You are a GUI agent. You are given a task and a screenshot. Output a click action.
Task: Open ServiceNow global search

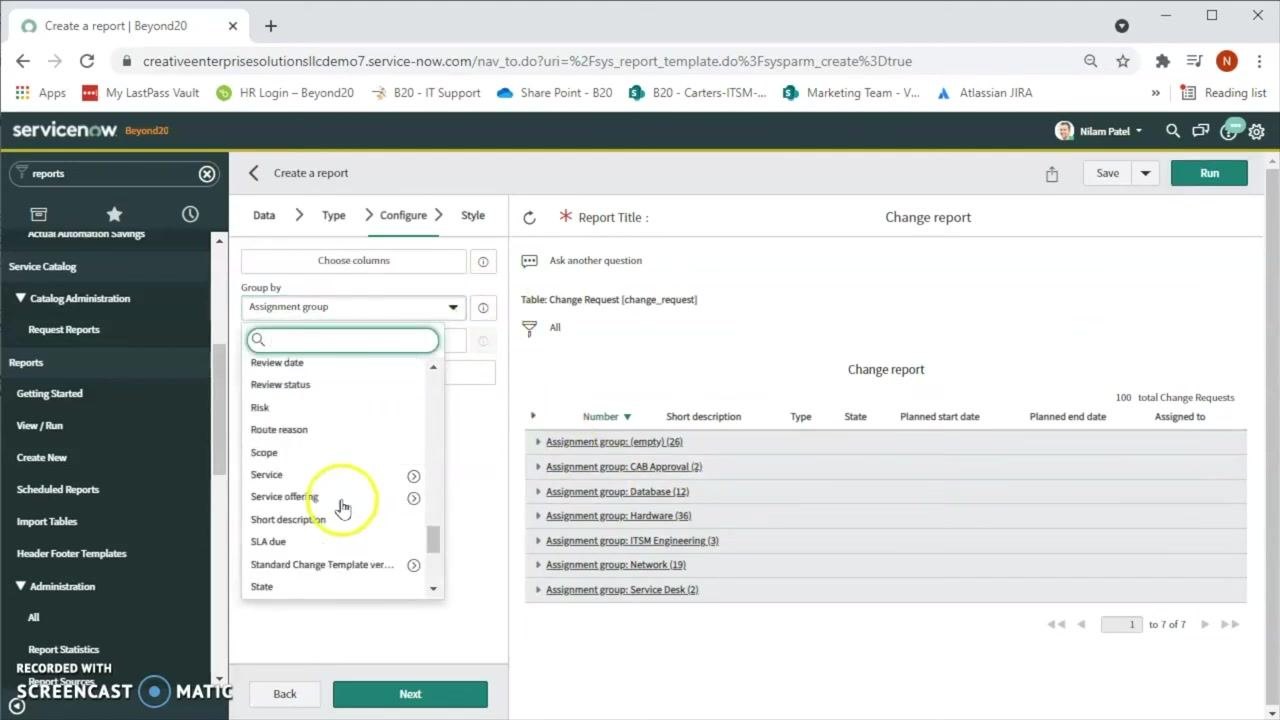(1173, 131)
